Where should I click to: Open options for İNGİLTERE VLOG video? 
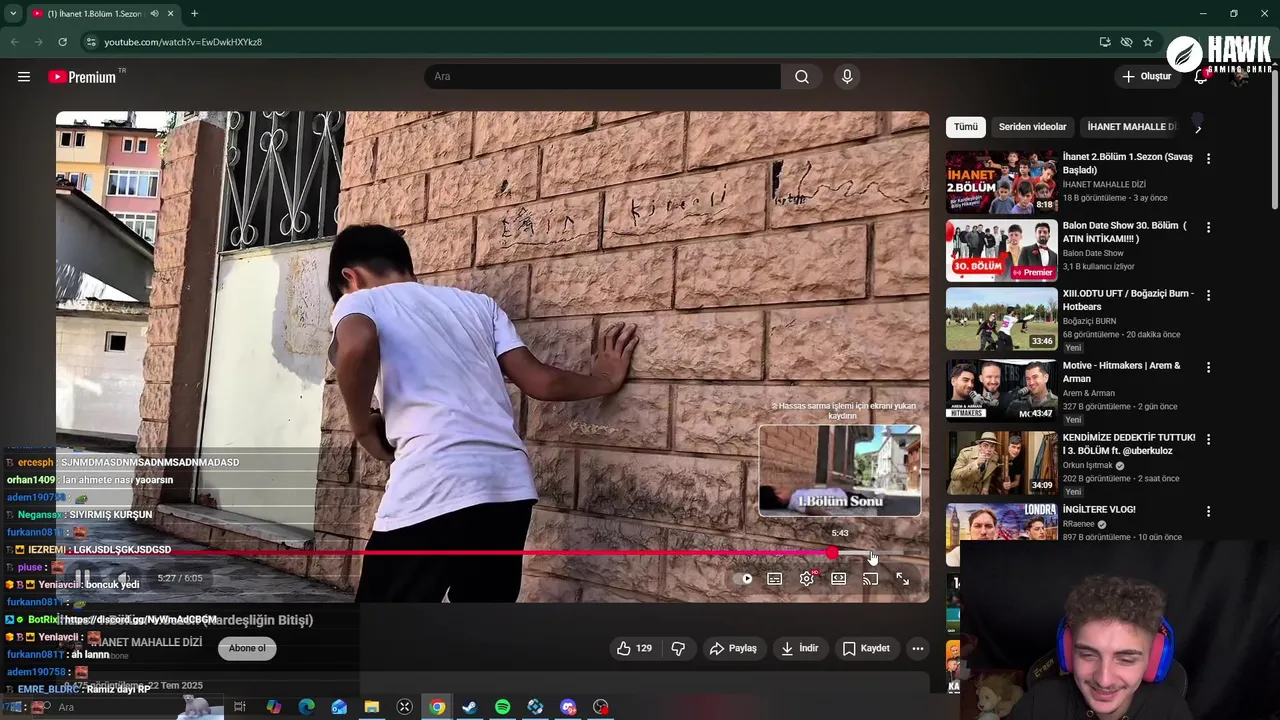pos(1208,512)
